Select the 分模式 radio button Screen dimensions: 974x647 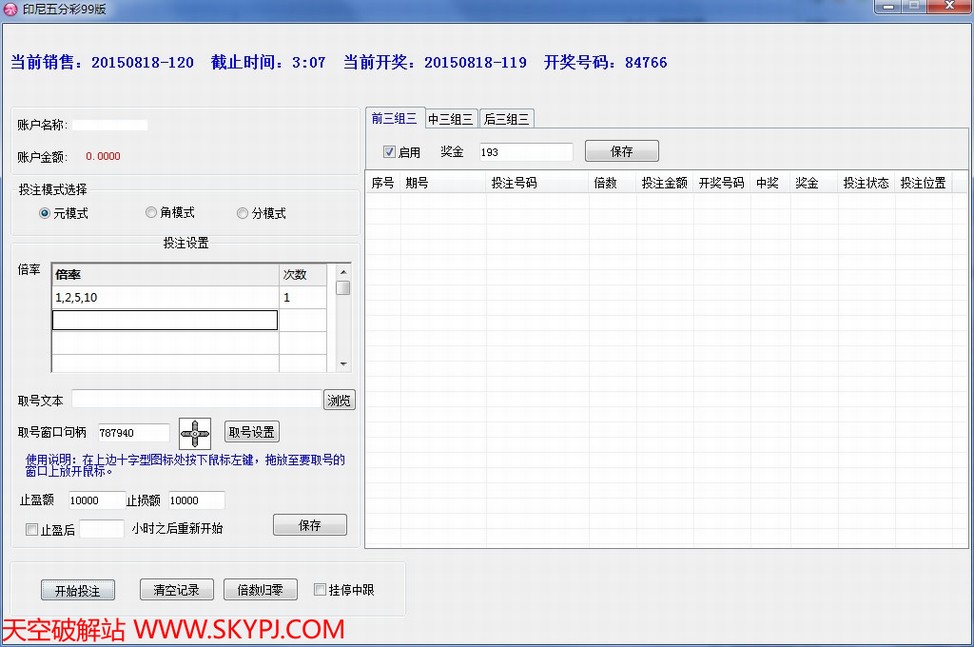pyautogui.click(x=243, y=213)
